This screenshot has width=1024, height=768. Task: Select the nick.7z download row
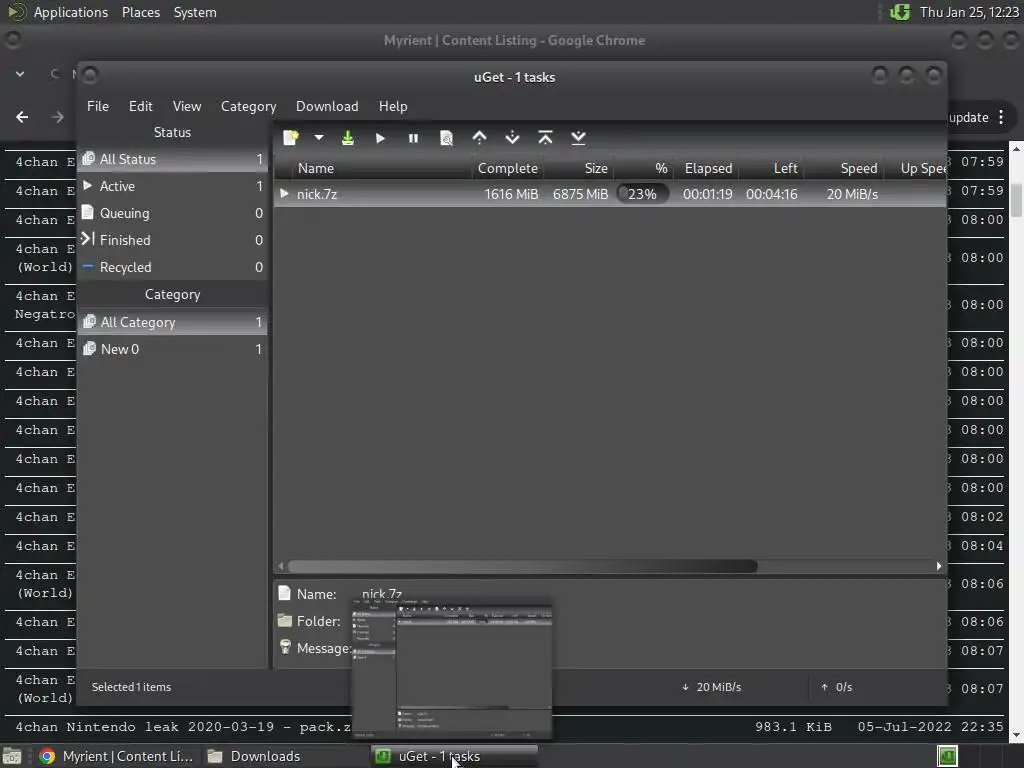[610, 194]
